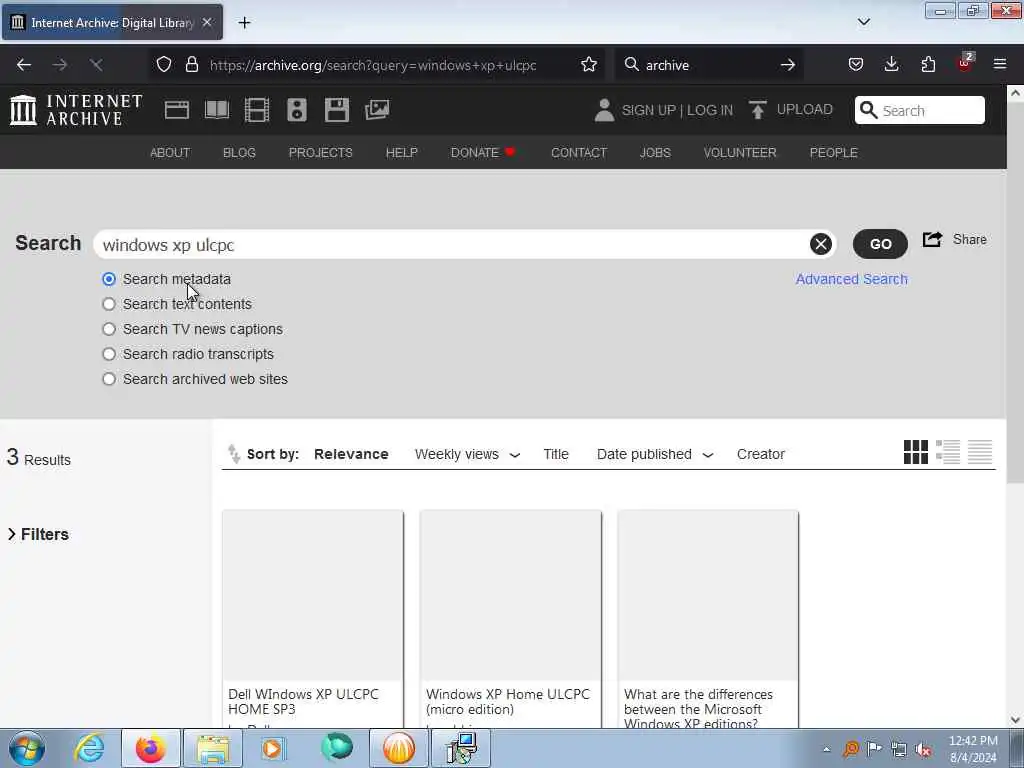This screenshot has height=768, width=1024.
Task: Open the Firefox hamburger menu
Action: 1000,65
